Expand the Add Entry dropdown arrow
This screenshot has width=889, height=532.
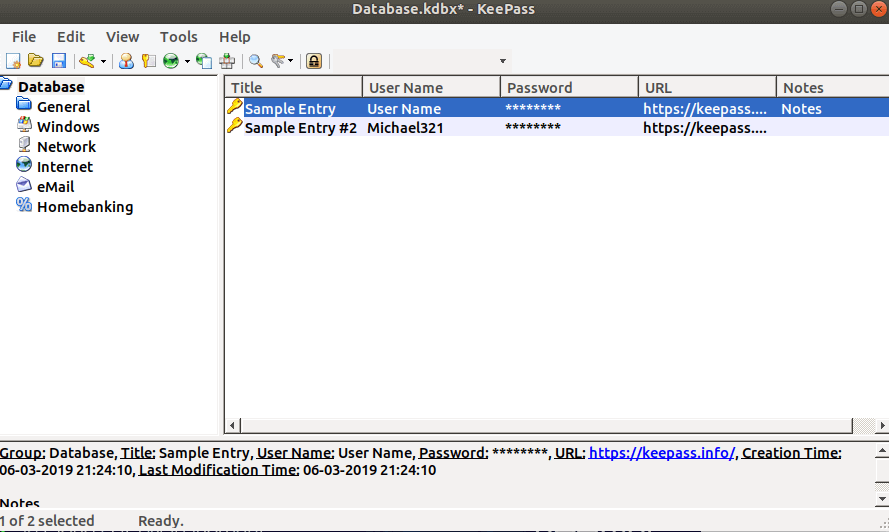pos(103,61)
